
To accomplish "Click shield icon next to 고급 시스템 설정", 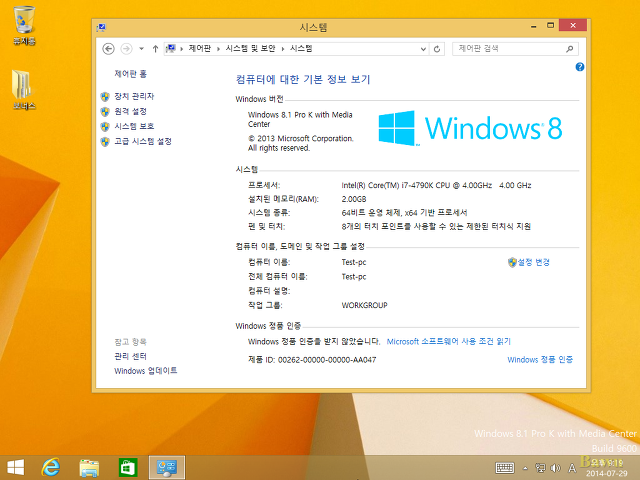I will pos(105,142).
